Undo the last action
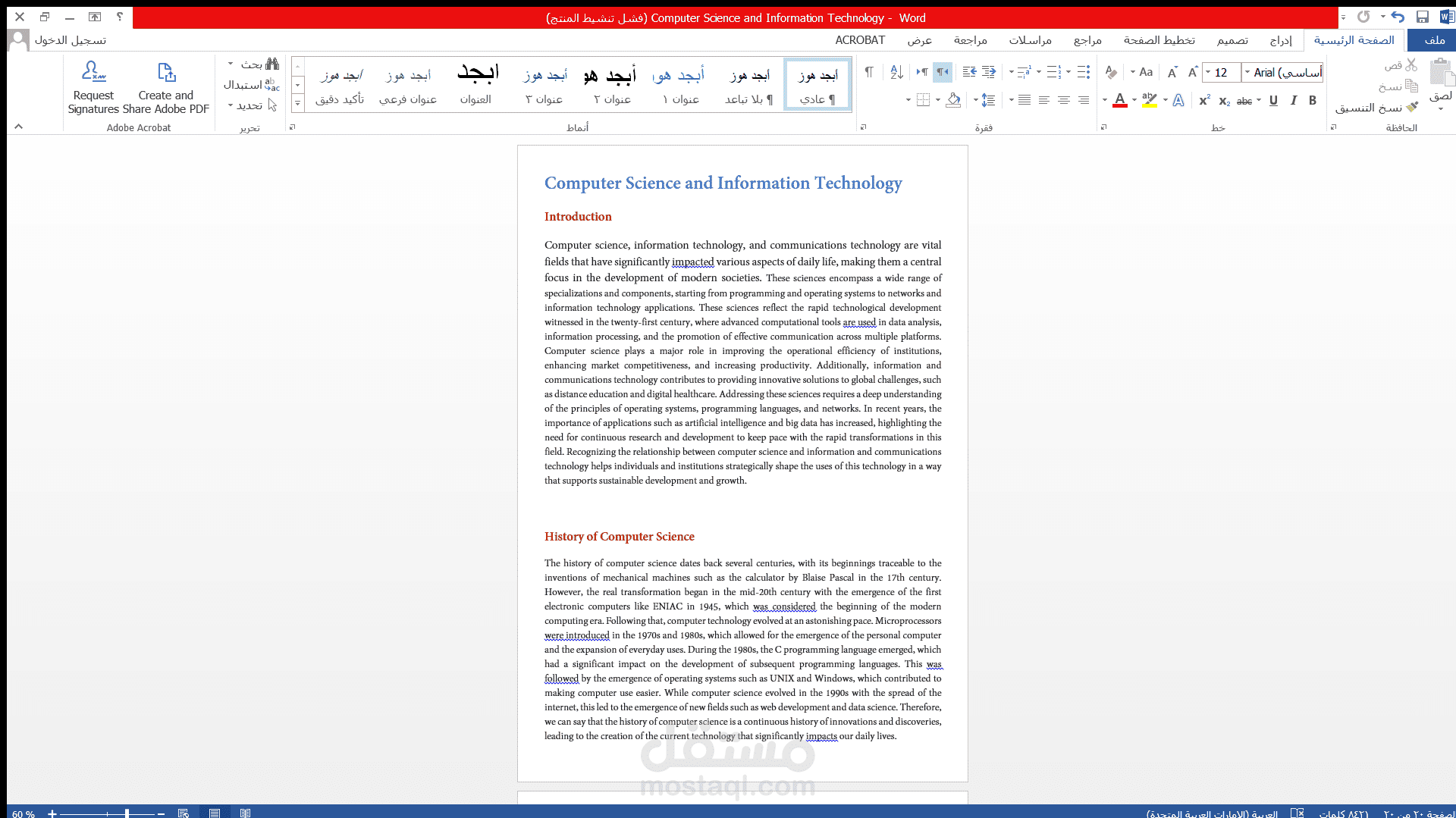This screenshot has height=818, width=1456. (1398, 17)
